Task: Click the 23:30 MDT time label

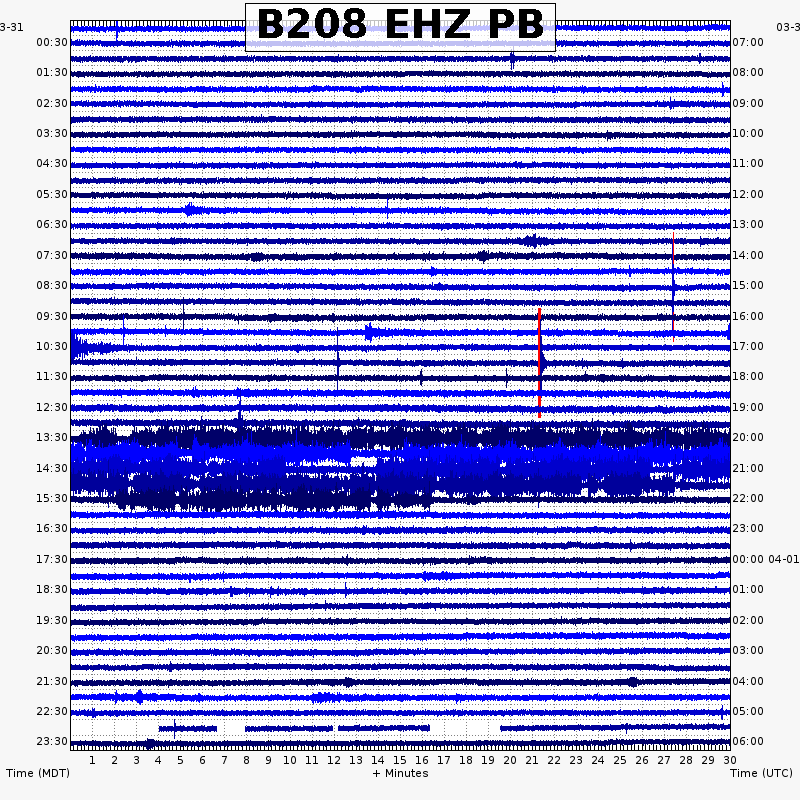Action: tap(52, 741)
